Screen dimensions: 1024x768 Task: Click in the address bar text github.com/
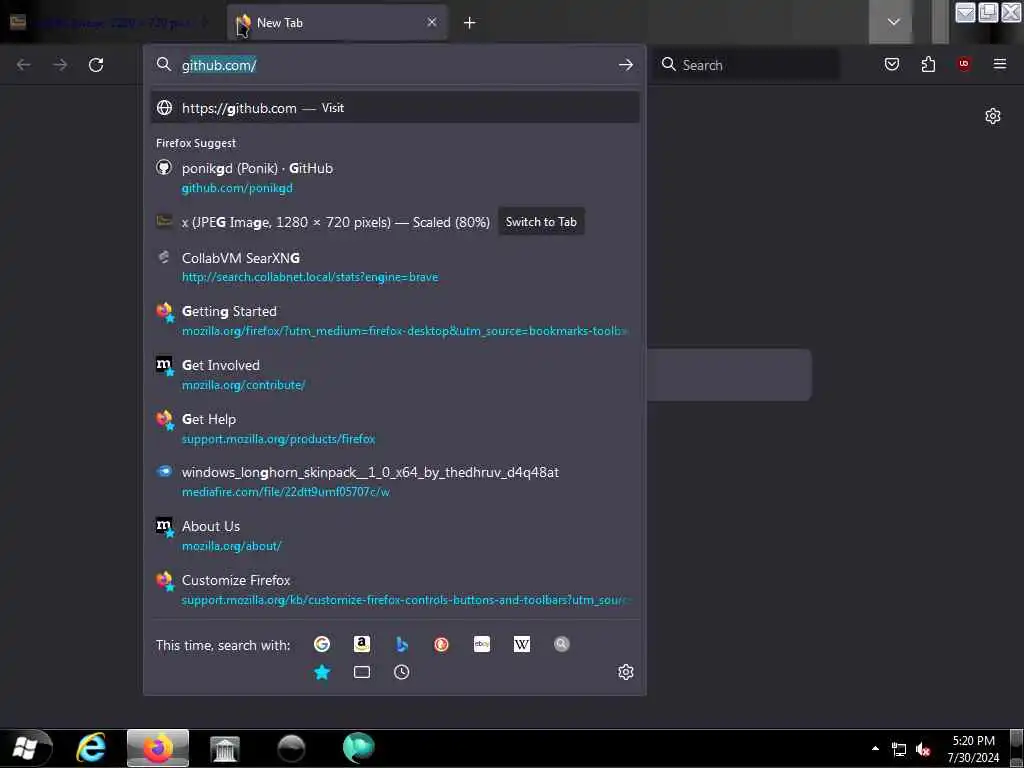tap(219, 65)
